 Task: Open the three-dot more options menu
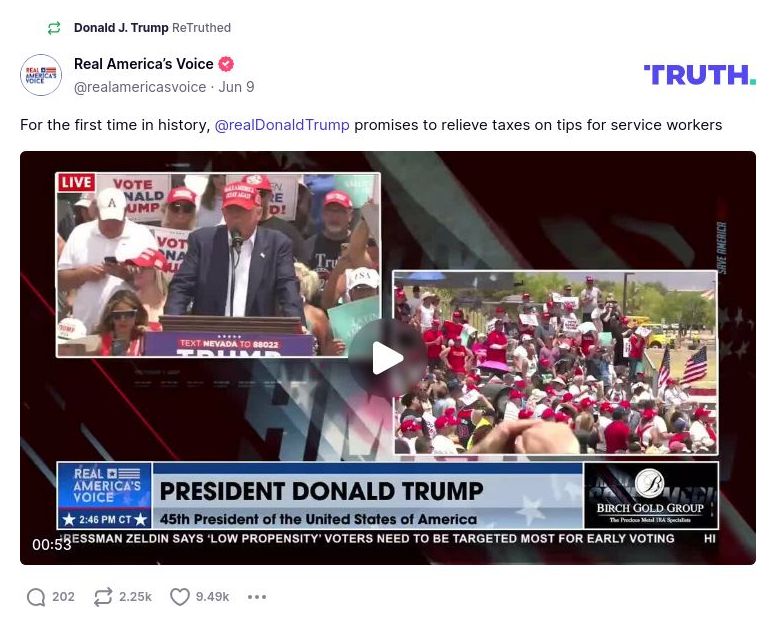(257, 597)
